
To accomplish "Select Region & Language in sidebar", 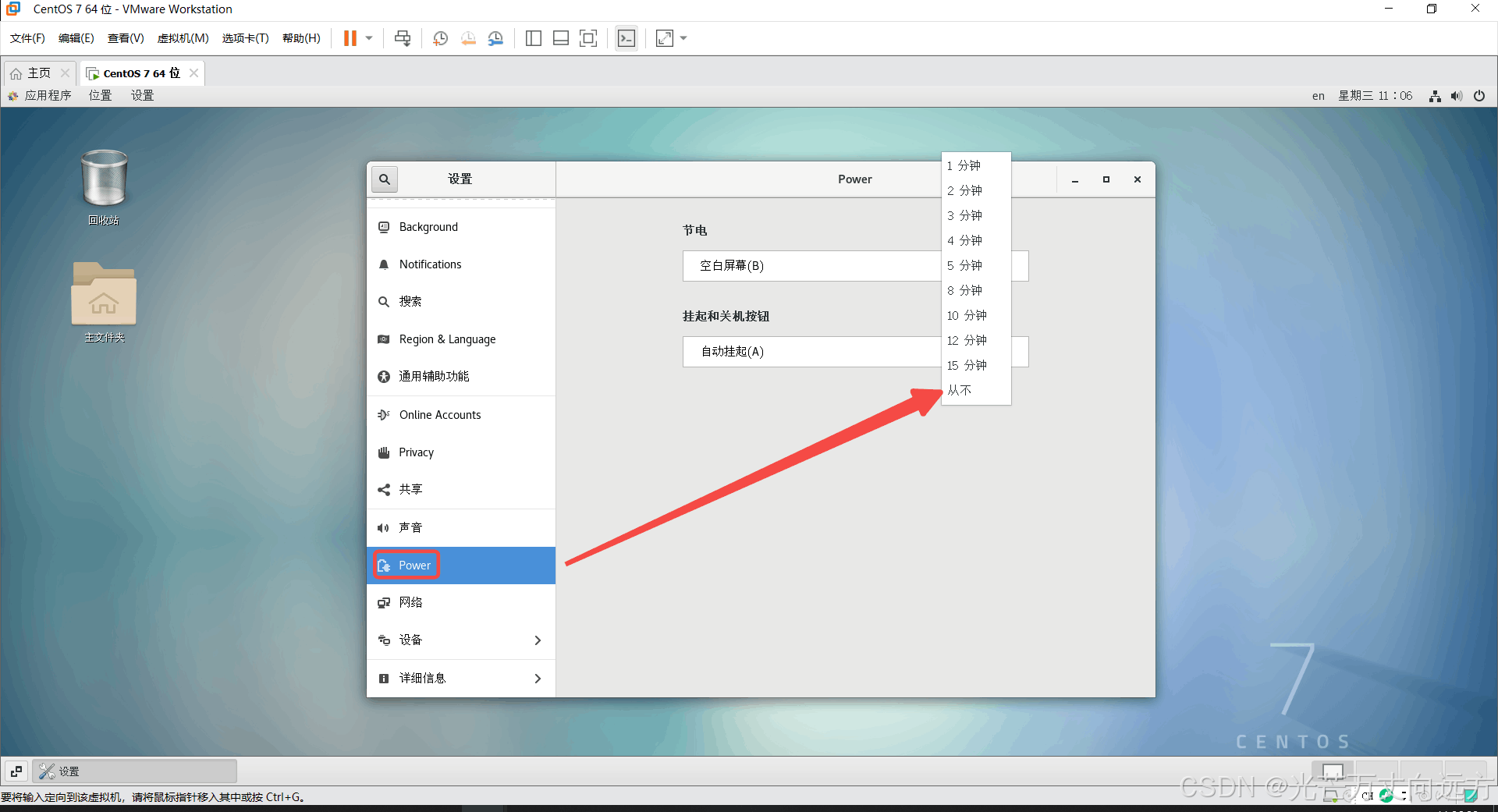I will pyautogui.click(x=461, y=339).
